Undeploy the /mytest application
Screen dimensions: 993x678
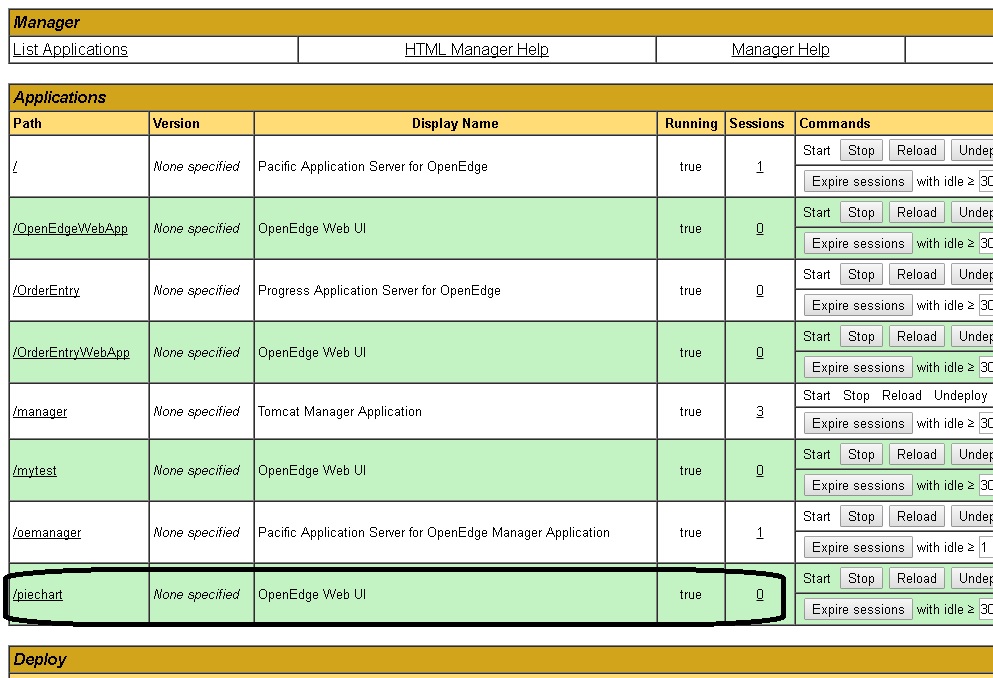coord(972,455)
